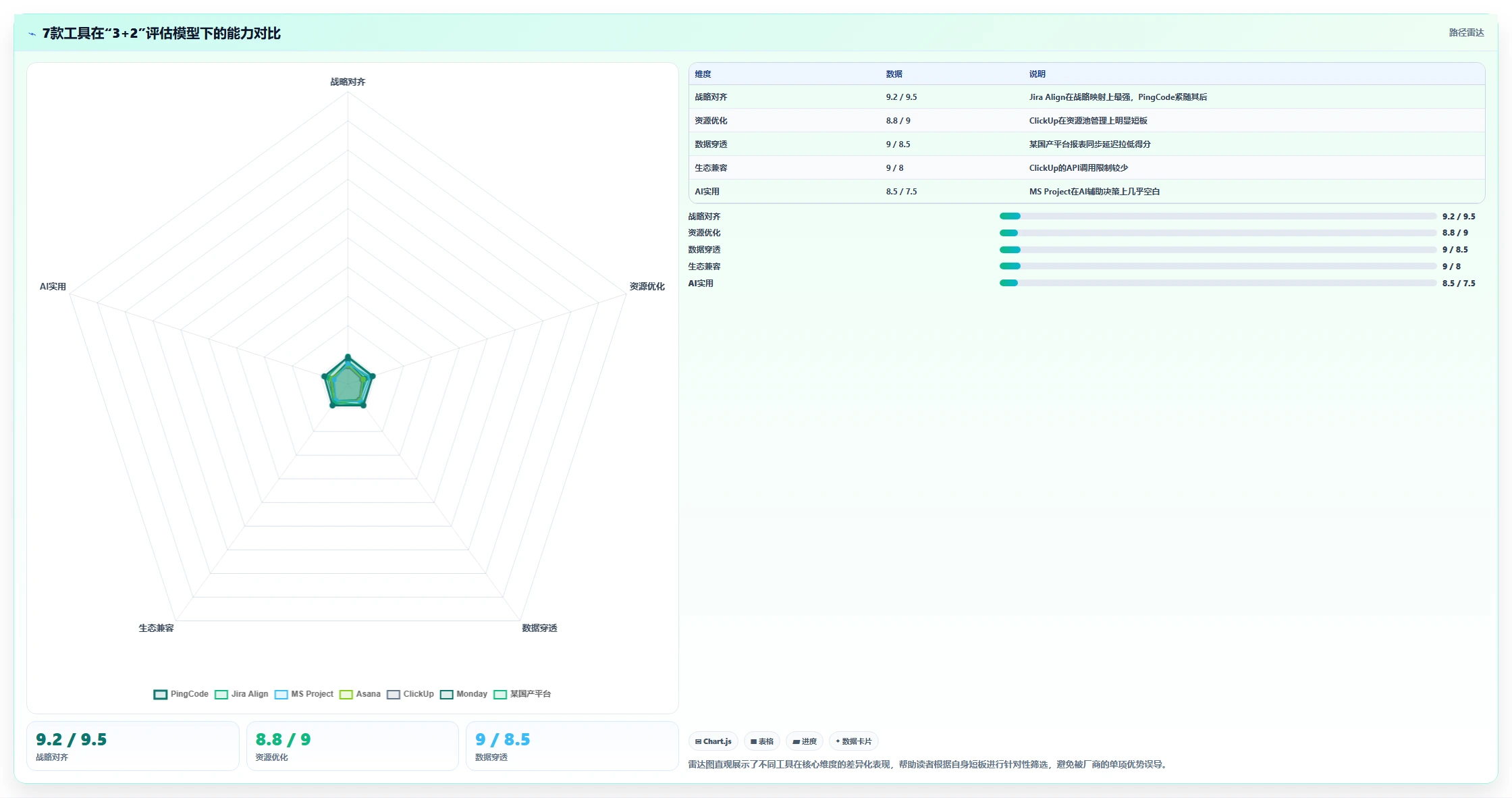Click the 战略对齐 radar axis label
Image resolution: width=1512 pixels, height=798 pixels.
(348, 82)
